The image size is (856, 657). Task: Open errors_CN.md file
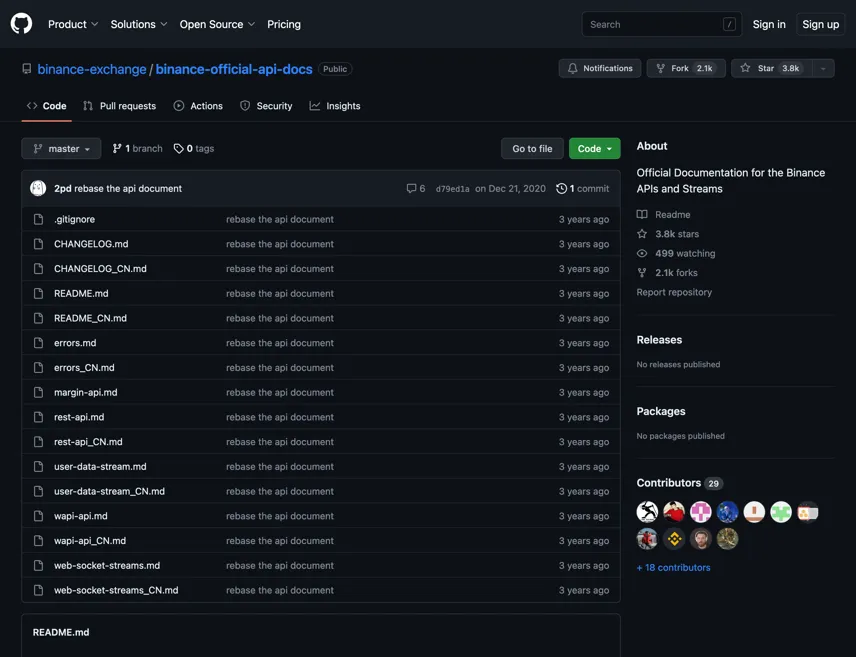pos(84,368)
